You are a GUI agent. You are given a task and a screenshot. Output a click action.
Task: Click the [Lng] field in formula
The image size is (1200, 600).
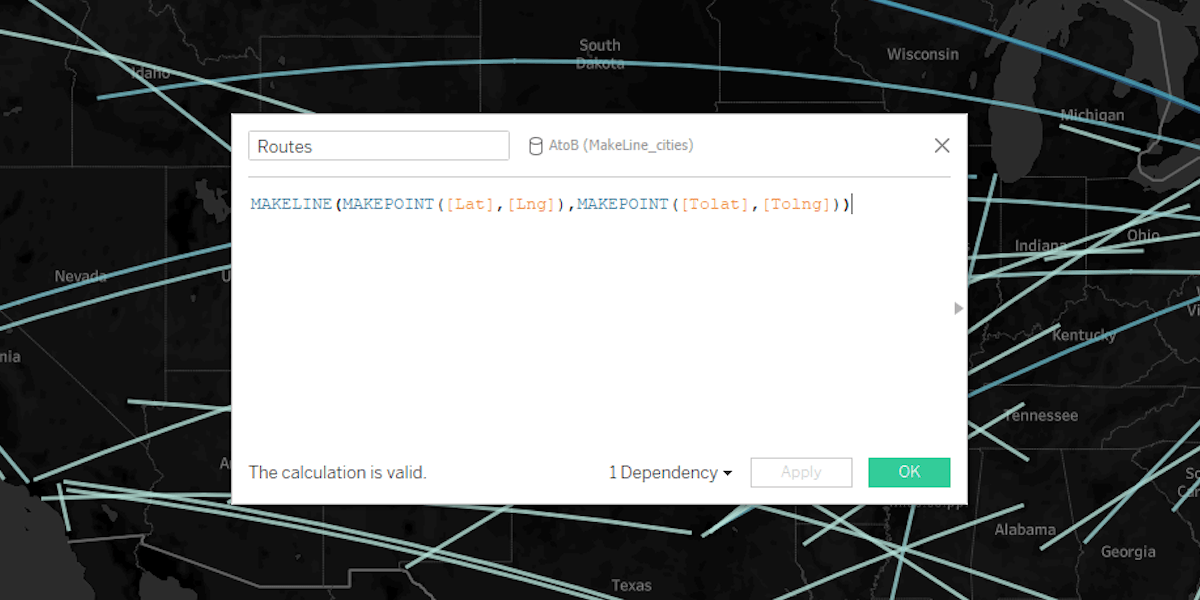coord(533,204)
